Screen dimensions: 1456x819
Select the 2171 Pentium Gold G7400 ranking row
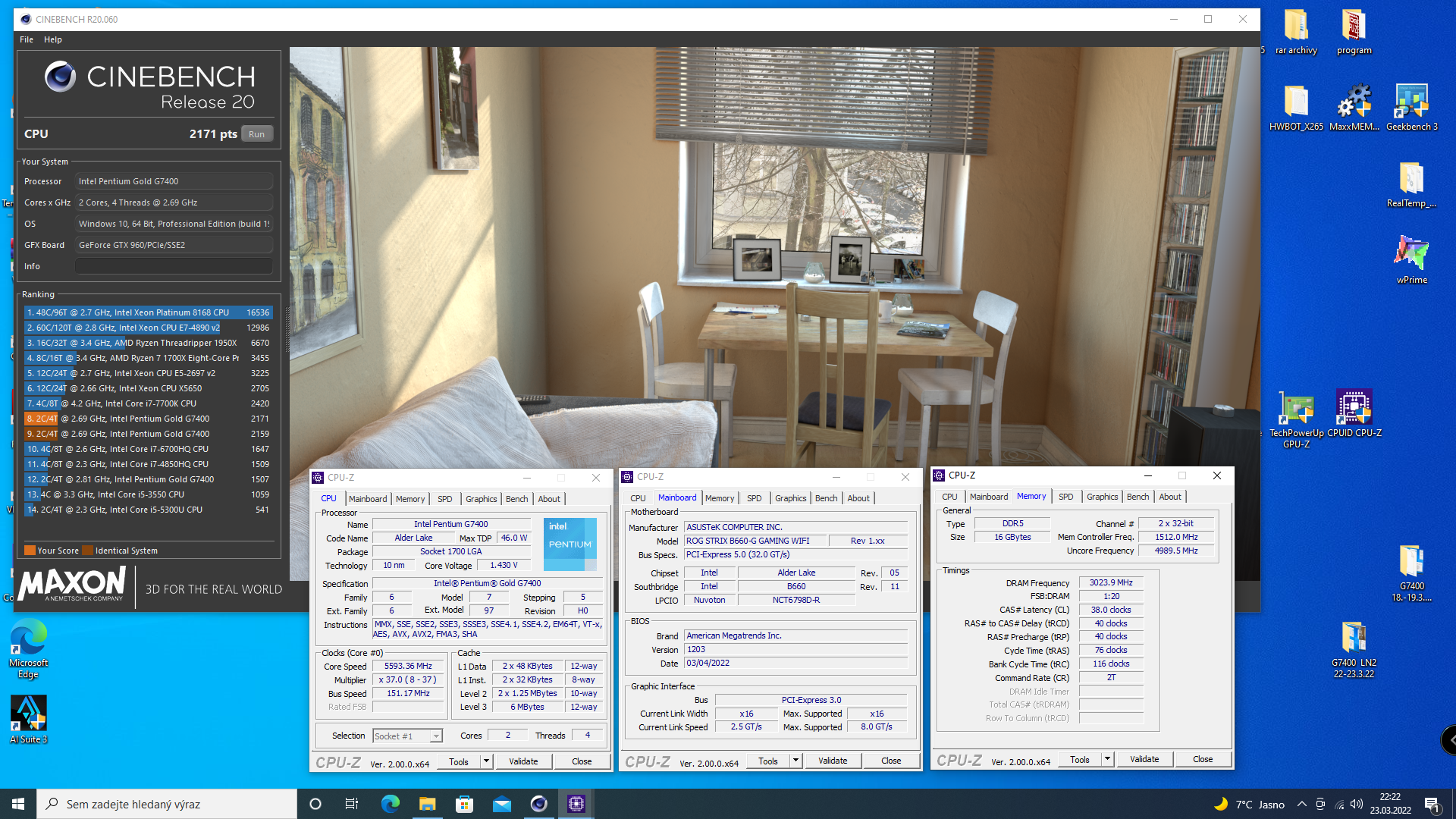(x=148, y=419)
